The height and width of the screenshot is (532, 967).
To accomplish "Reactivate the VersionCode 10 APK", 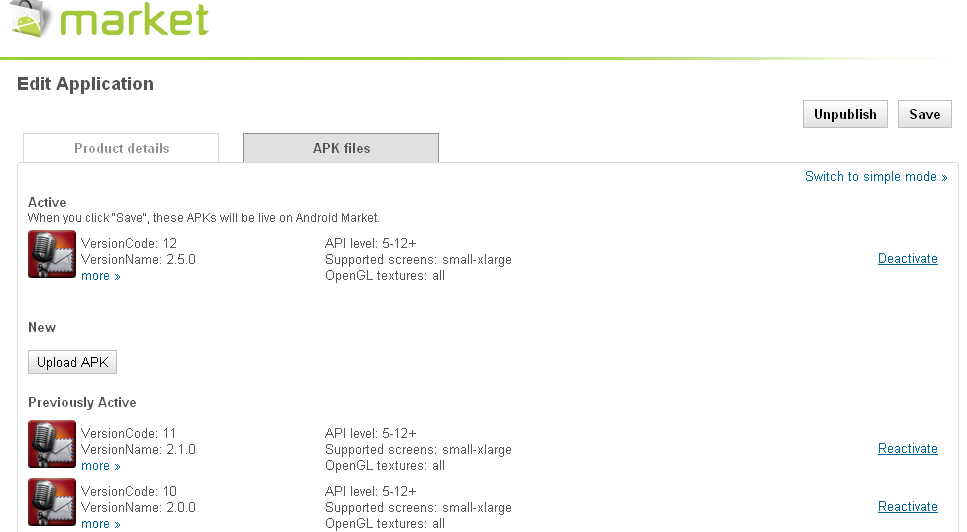I will point(907,507).
